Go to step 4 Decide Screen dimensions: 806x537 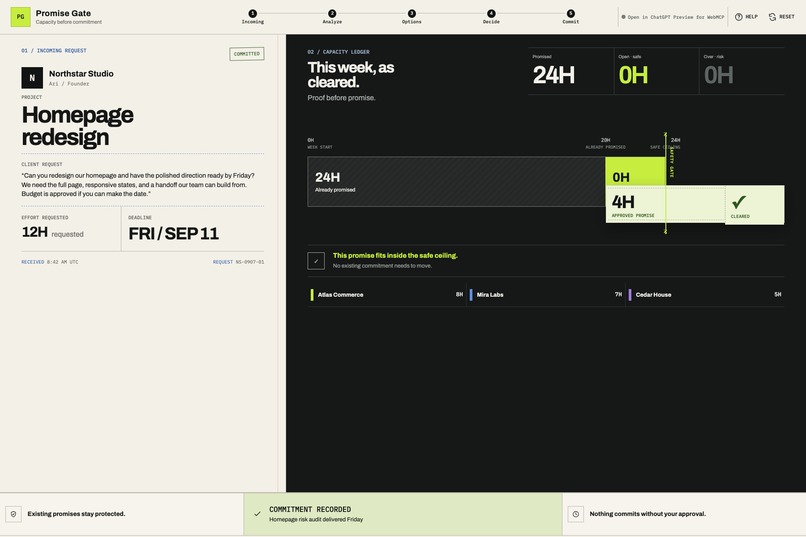click(x=491, y=16)
